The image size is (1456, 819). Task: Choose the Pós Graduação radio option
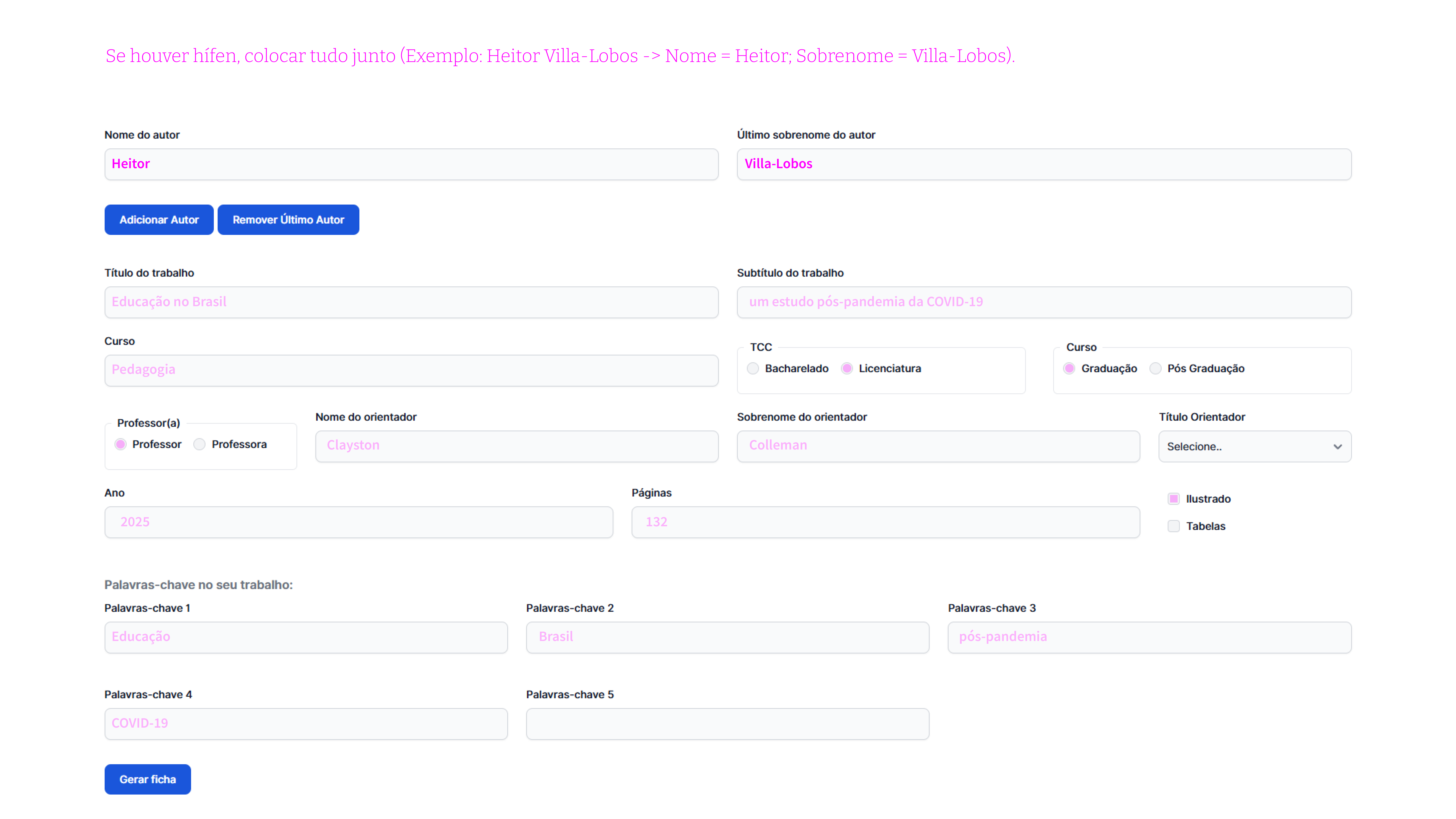1155,369
